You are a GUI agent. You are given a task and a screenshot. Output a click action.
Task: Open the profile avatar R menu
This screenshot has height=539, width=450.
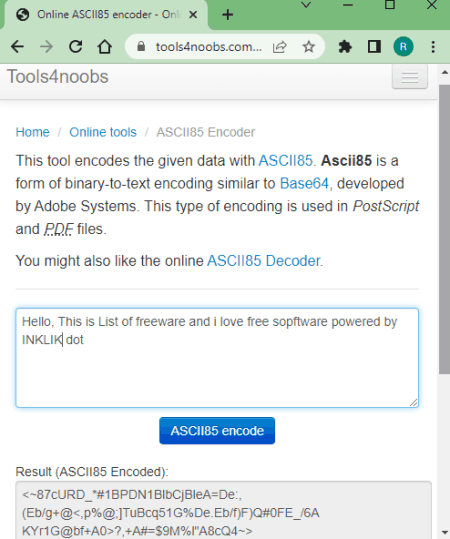403,47
